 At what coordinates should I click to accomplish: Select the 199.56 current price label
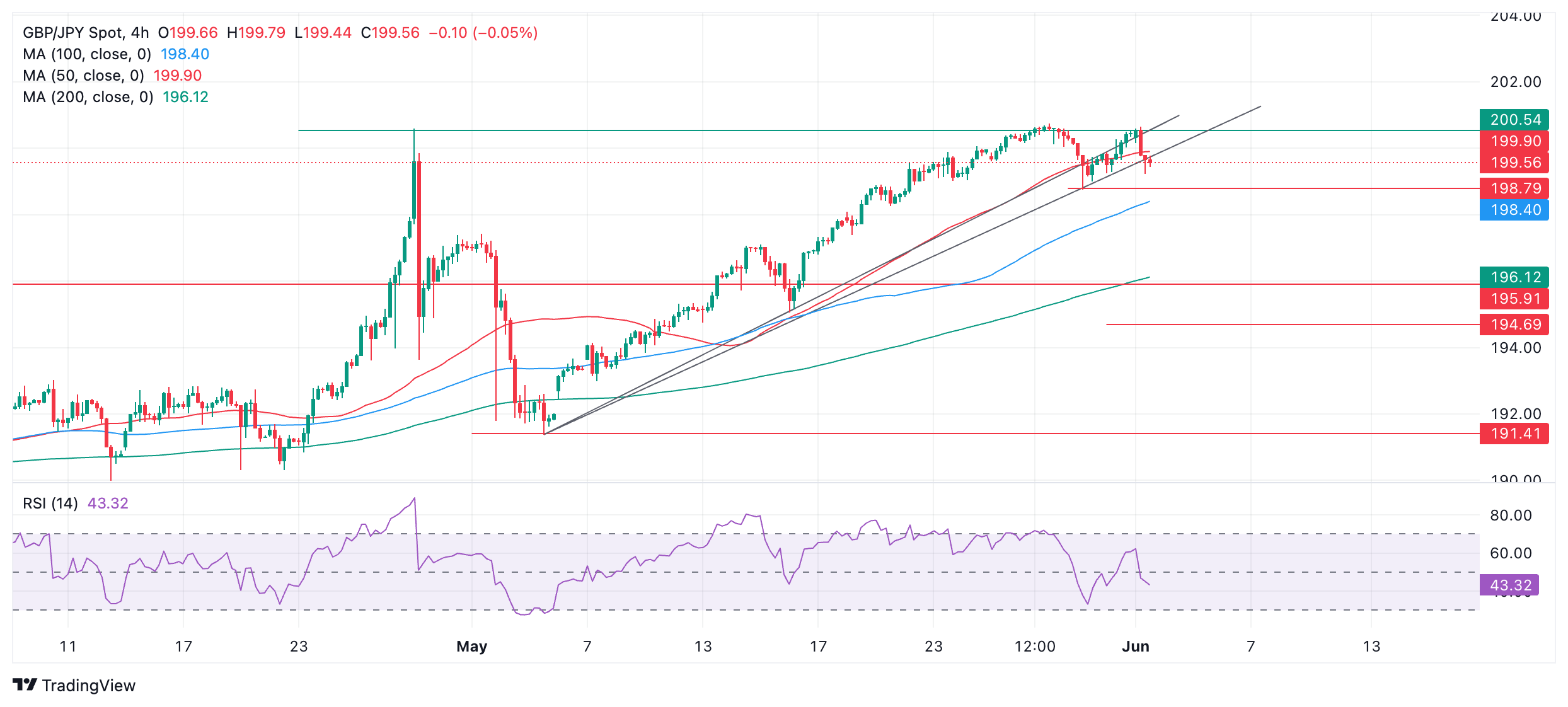pyautogui.click(x=1514, y=163)
